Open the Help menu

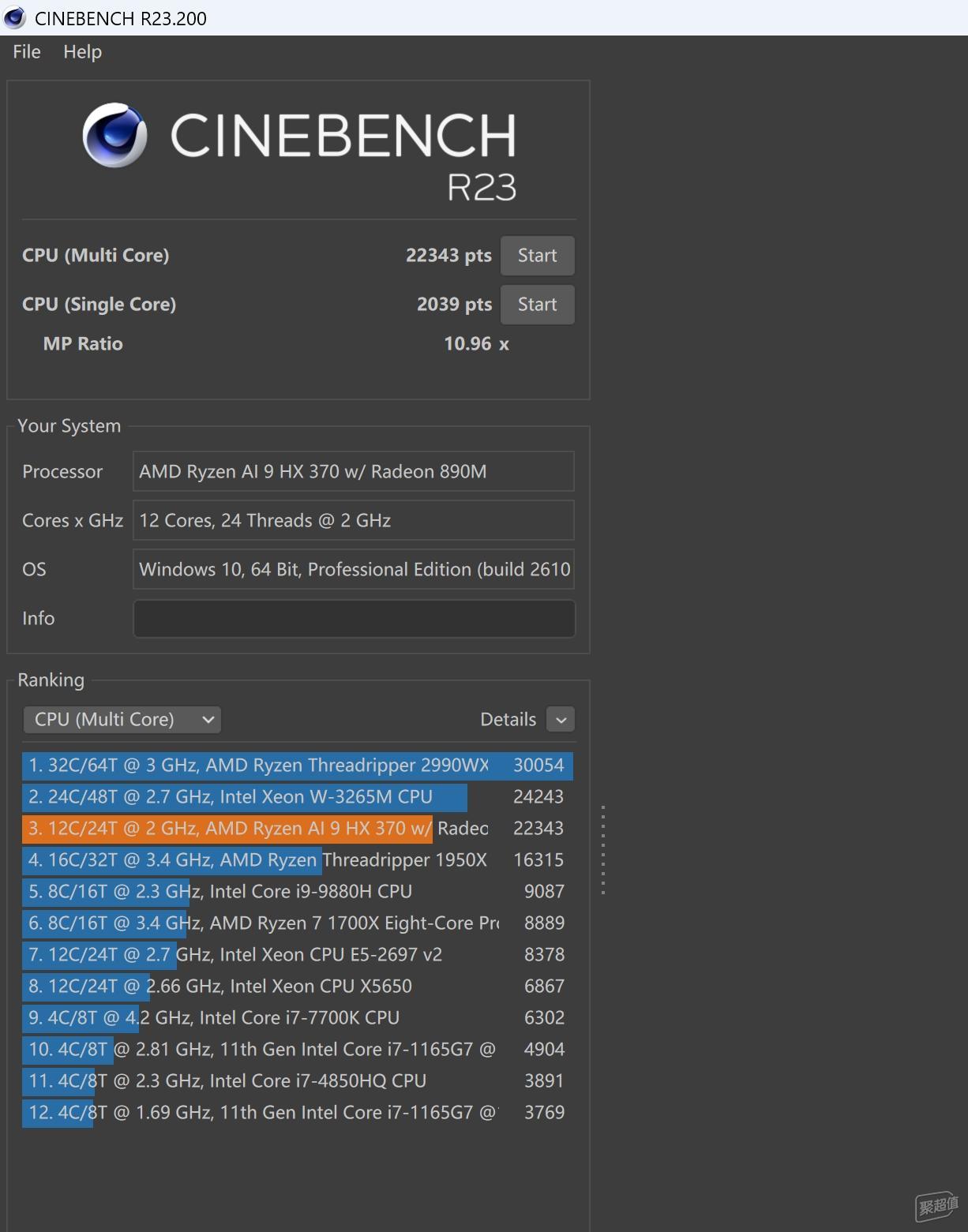coord(83,52)
